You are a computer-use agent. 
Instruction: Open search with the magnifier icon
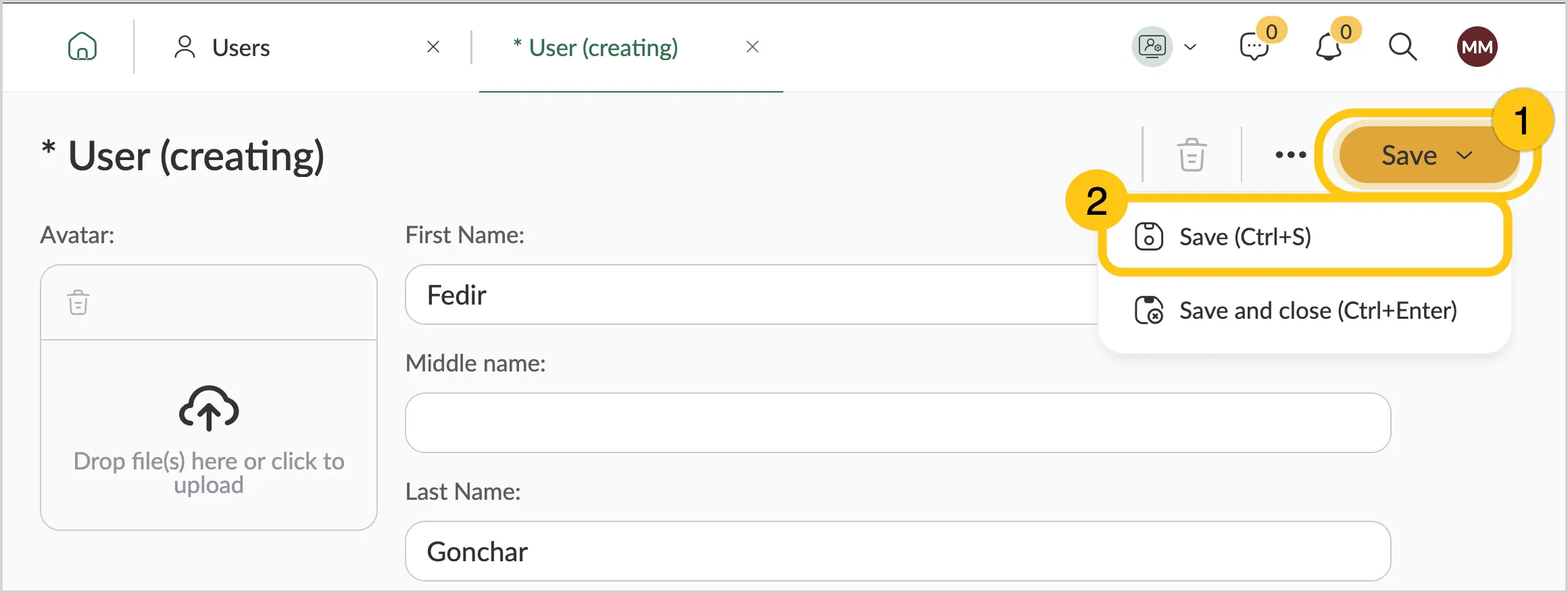[1402, 47]
